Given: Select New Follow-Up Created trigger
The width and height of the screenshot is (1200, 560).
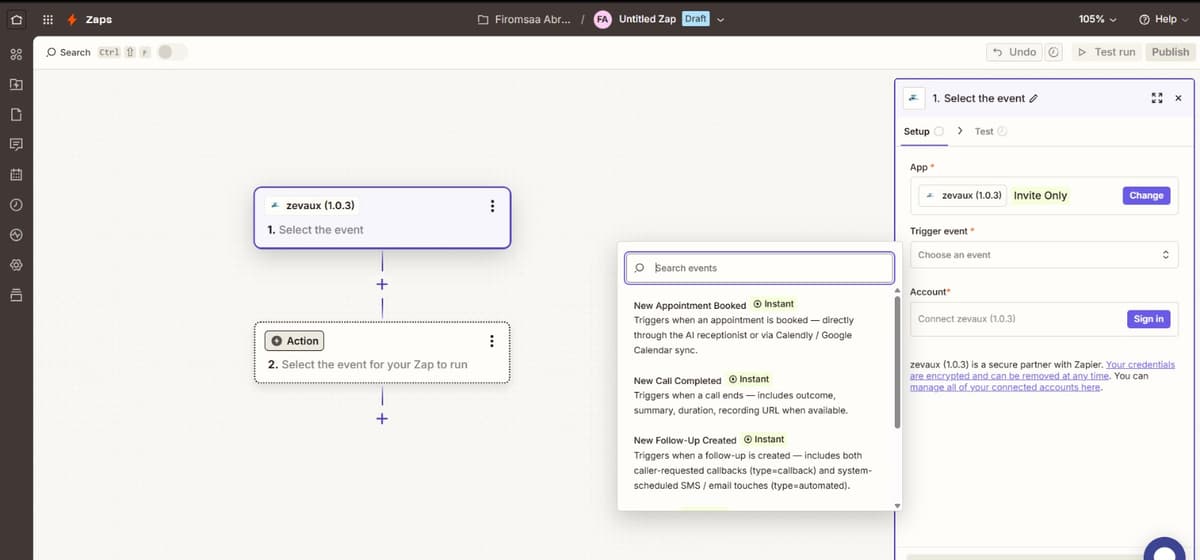Looking at the screenshot, I should click(x=755, y=462).
